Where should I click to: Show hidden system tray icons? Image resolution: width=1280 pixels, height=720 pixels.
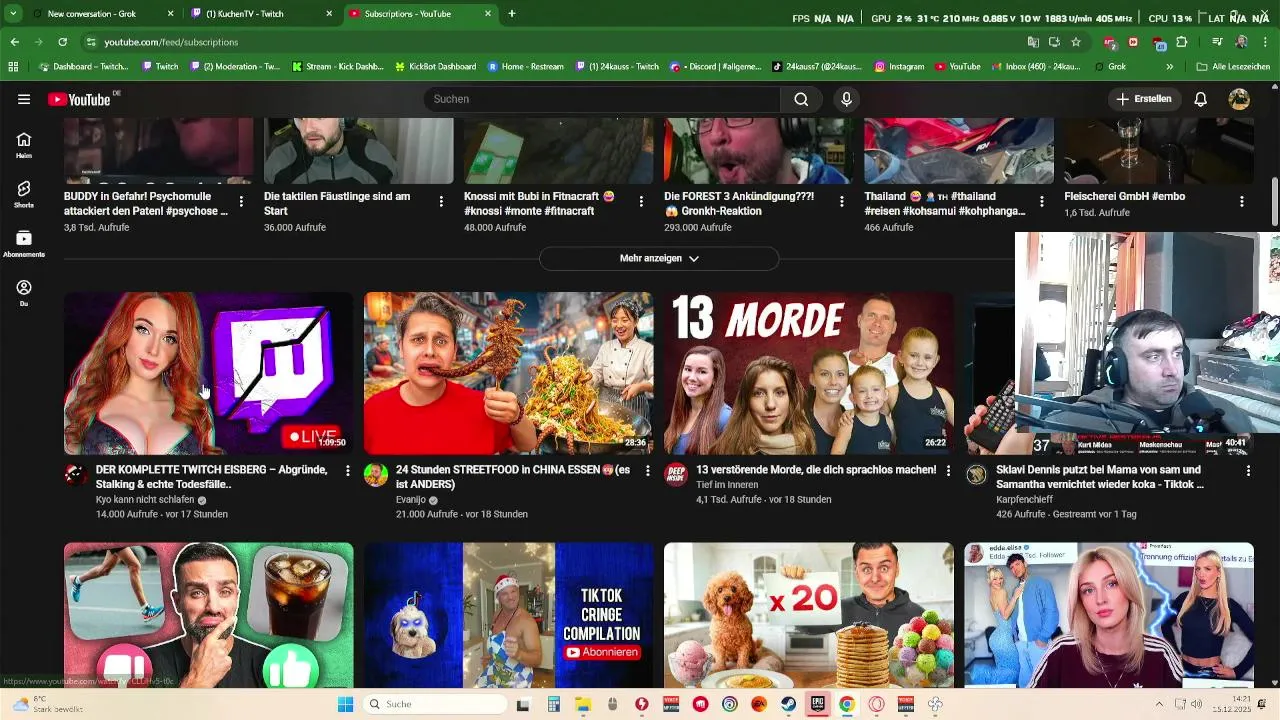pyautogui.click(x=1159, y=704)
